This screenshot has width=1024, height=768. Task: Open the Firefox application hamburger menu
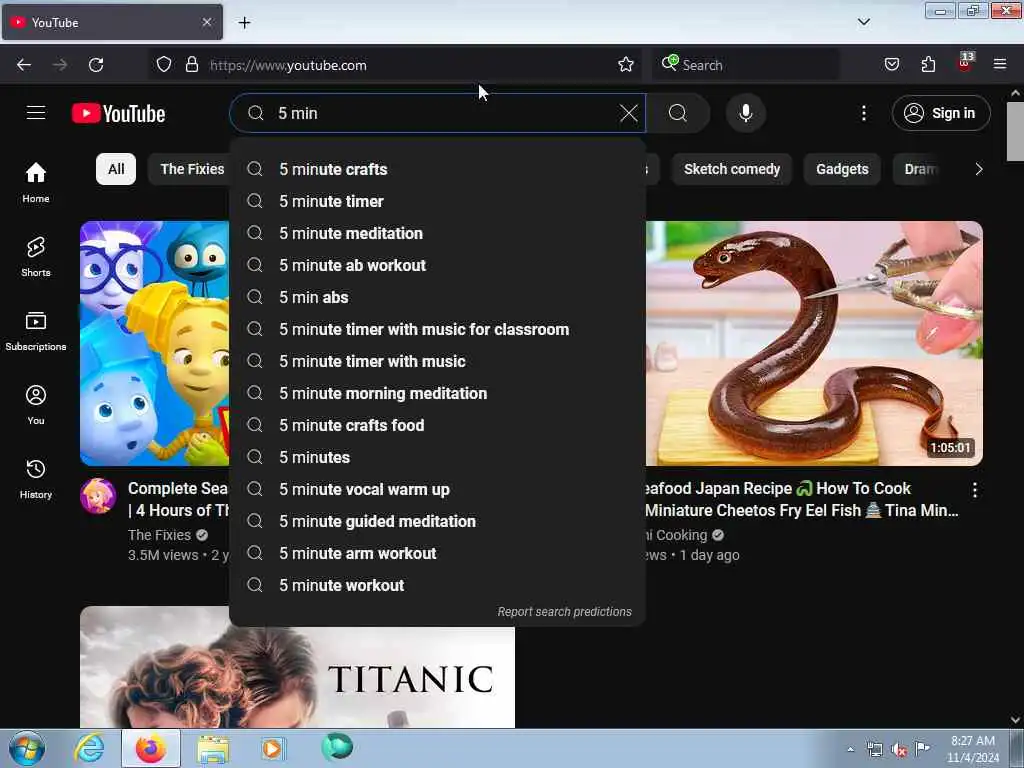(x=999, y=64)
